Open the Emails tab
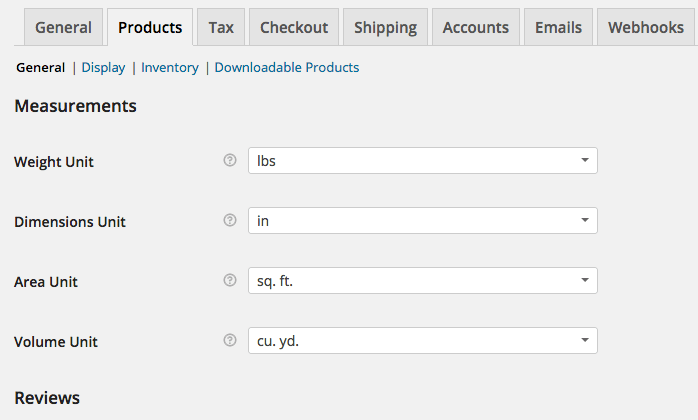Viewport: 698px width, 420px height. tap(558, 27)
